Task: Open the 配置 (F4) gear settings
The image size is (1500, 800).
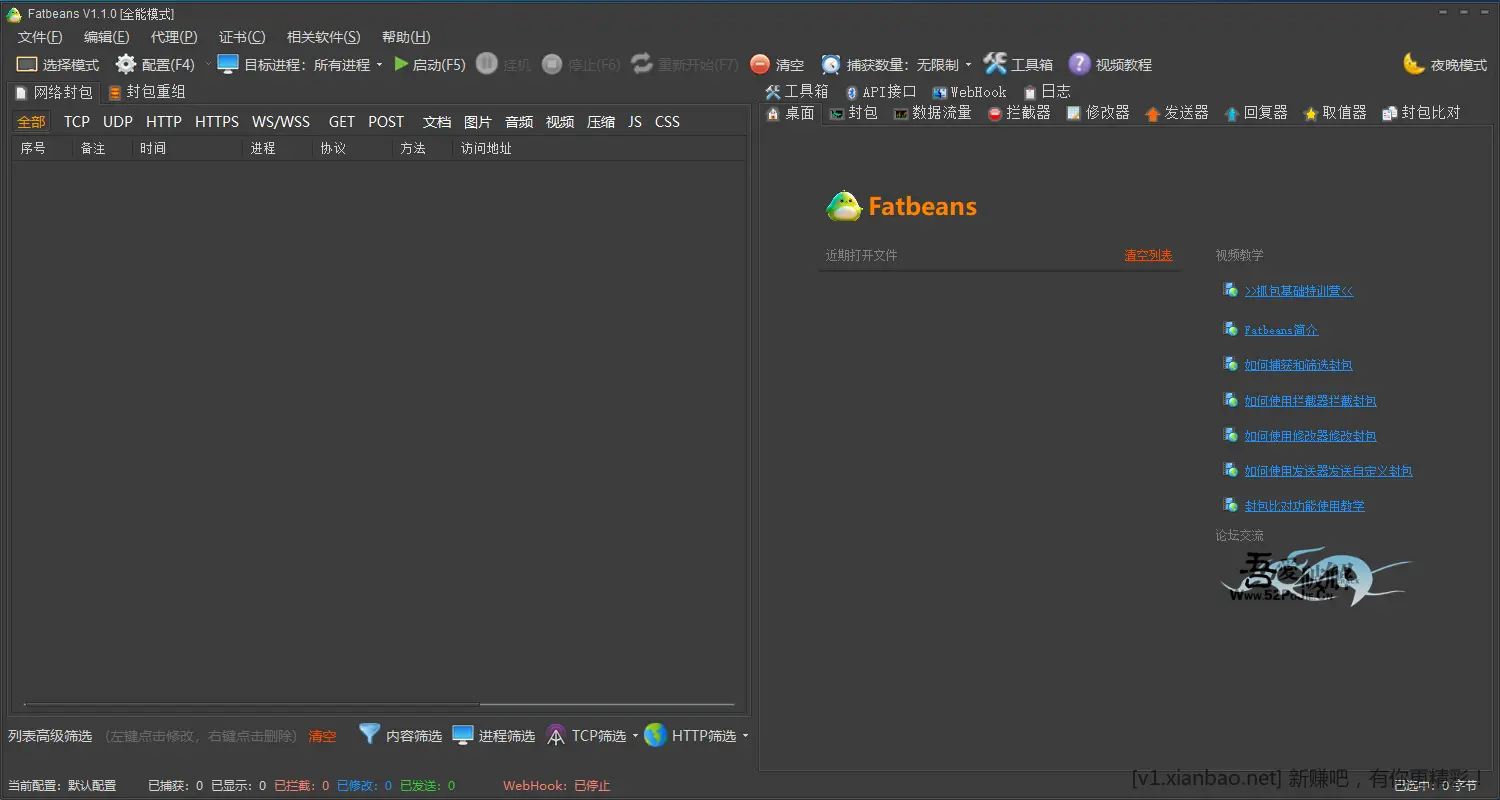Action: [x=126, y=64]
